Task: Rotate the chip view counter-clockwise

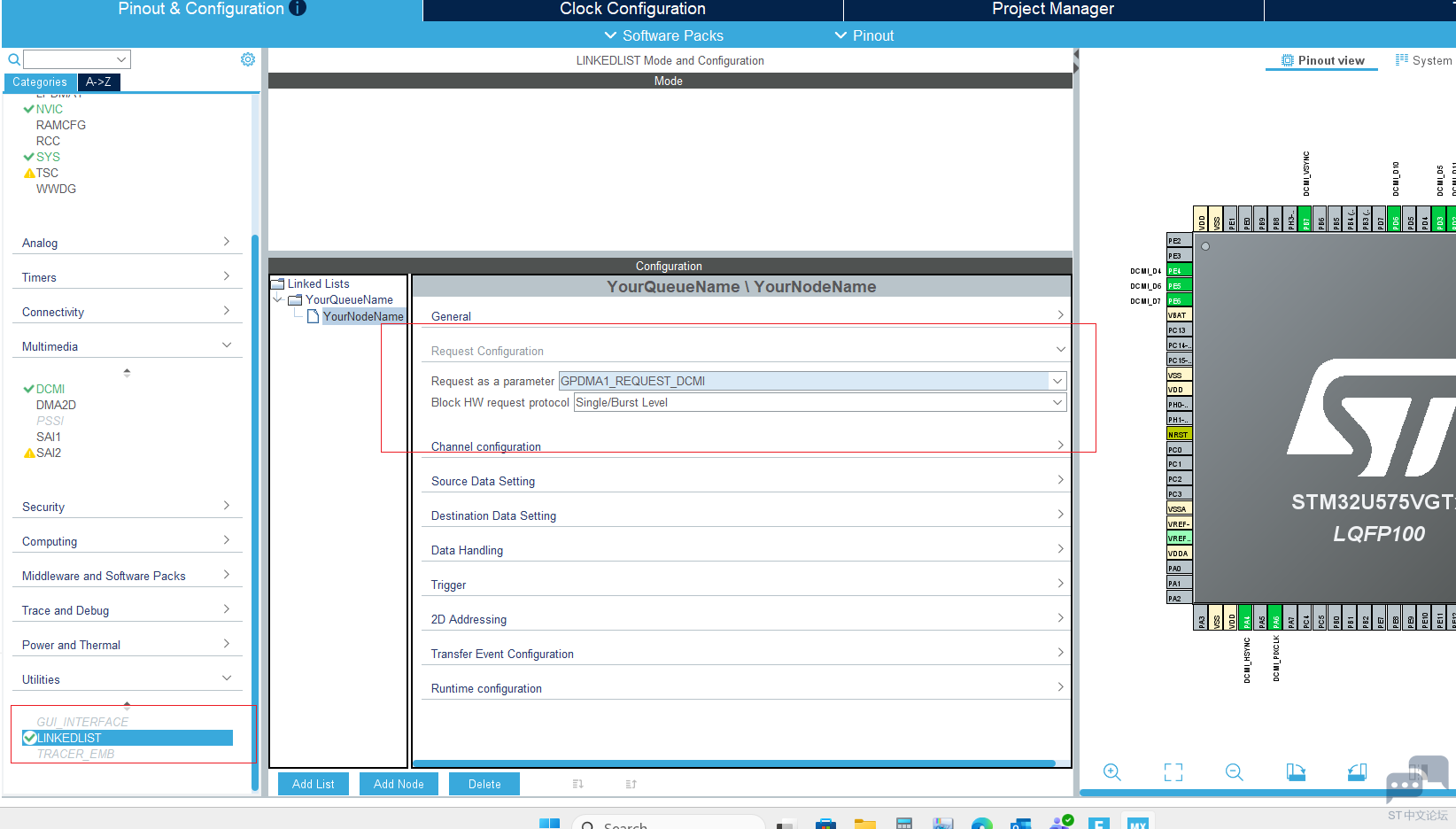Action: pos(1357,771)
